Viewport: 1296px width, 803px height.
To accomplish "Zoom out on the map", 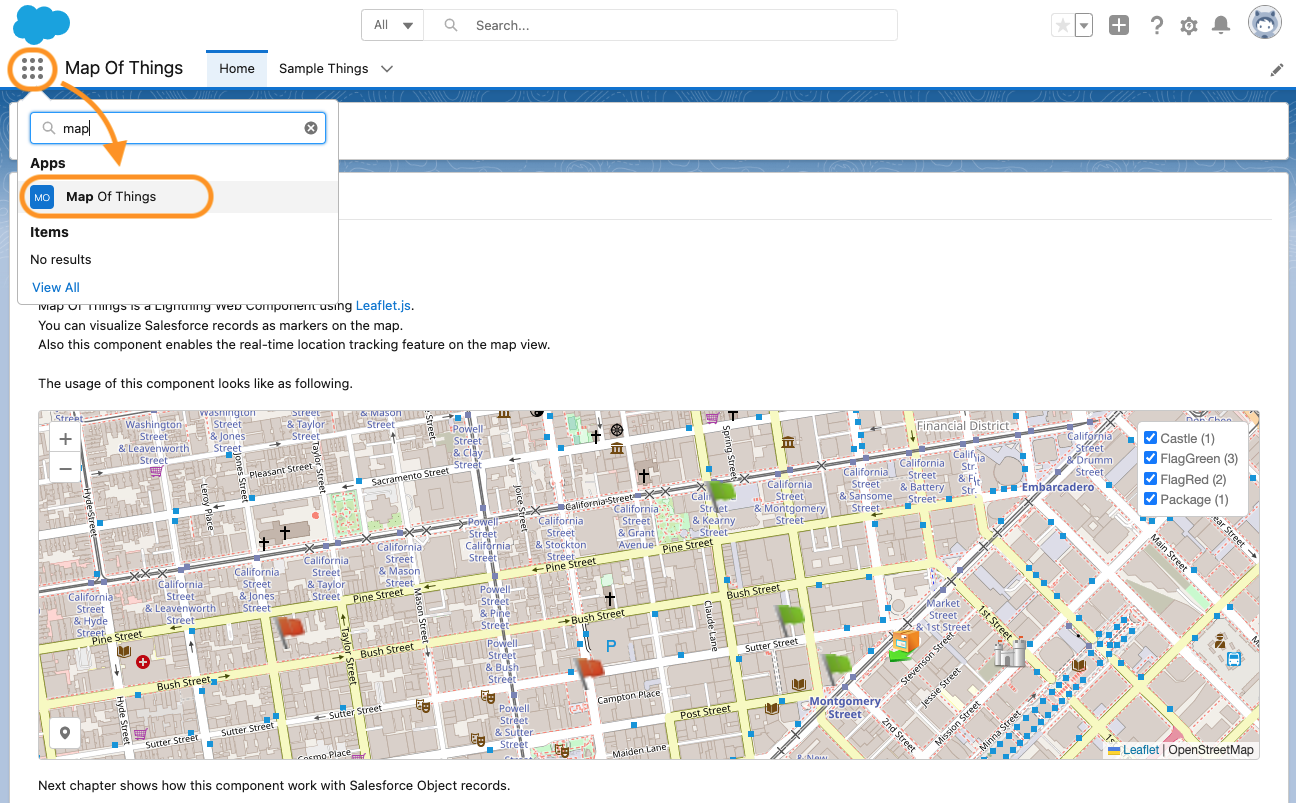I will [x=65, y=468].
